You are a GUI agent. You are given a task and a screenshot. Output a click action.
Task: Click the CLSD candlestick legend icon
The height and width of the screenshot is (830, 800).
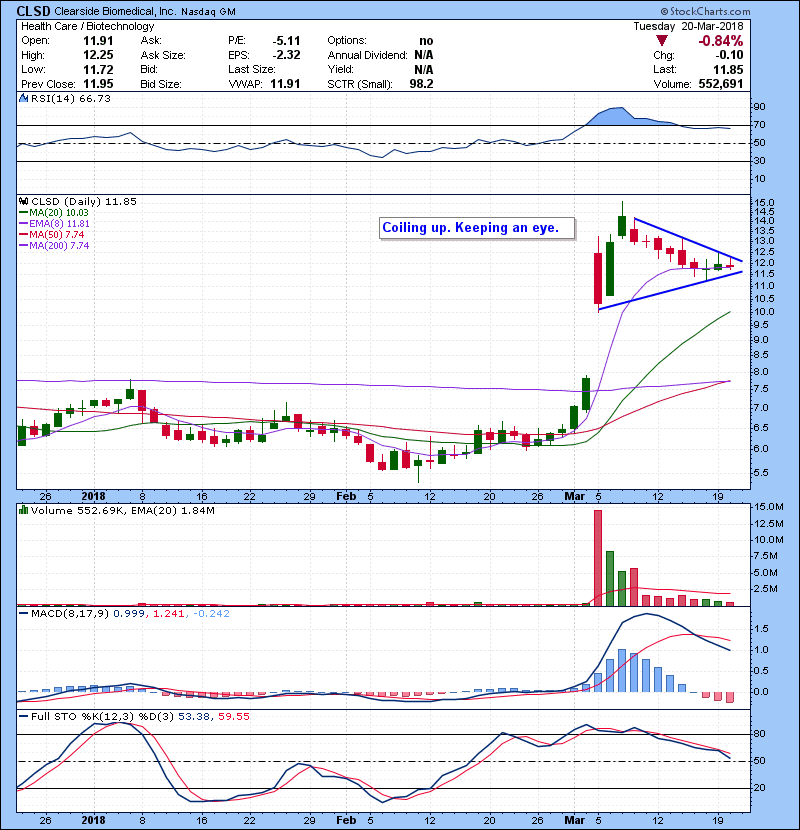pyautogui.click(x=23, y=202)
